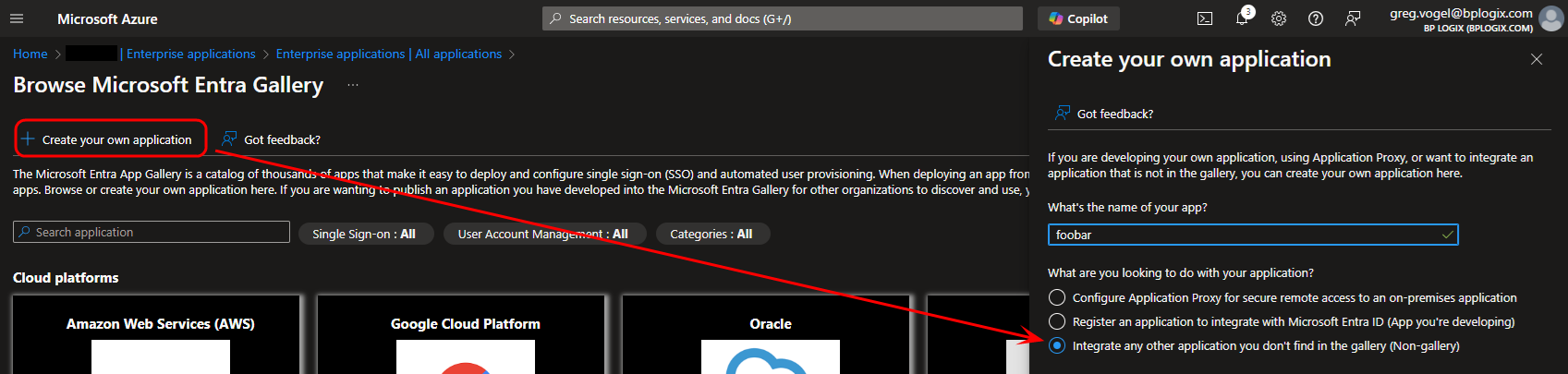Click the app name field containing foobar

(x=1245, y=235)
